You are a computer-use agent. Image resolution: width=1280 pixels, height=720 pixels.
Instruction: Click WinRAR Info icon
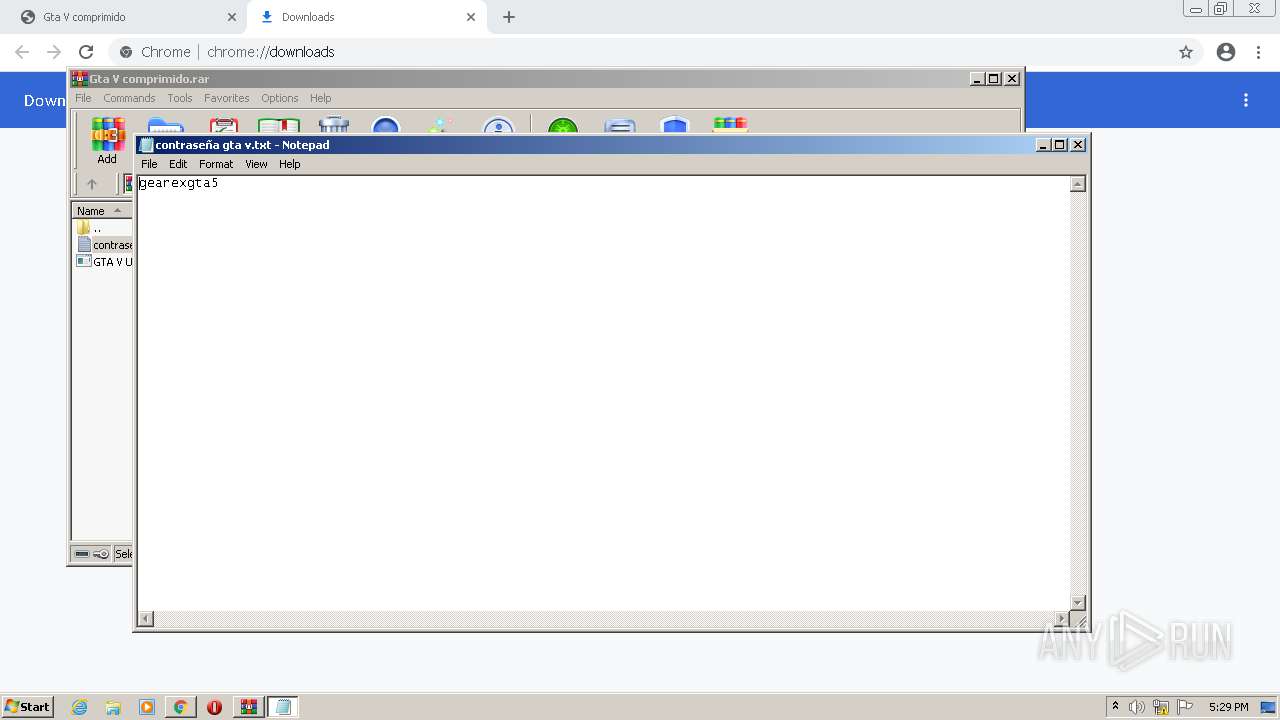click(x=498, y=126)
